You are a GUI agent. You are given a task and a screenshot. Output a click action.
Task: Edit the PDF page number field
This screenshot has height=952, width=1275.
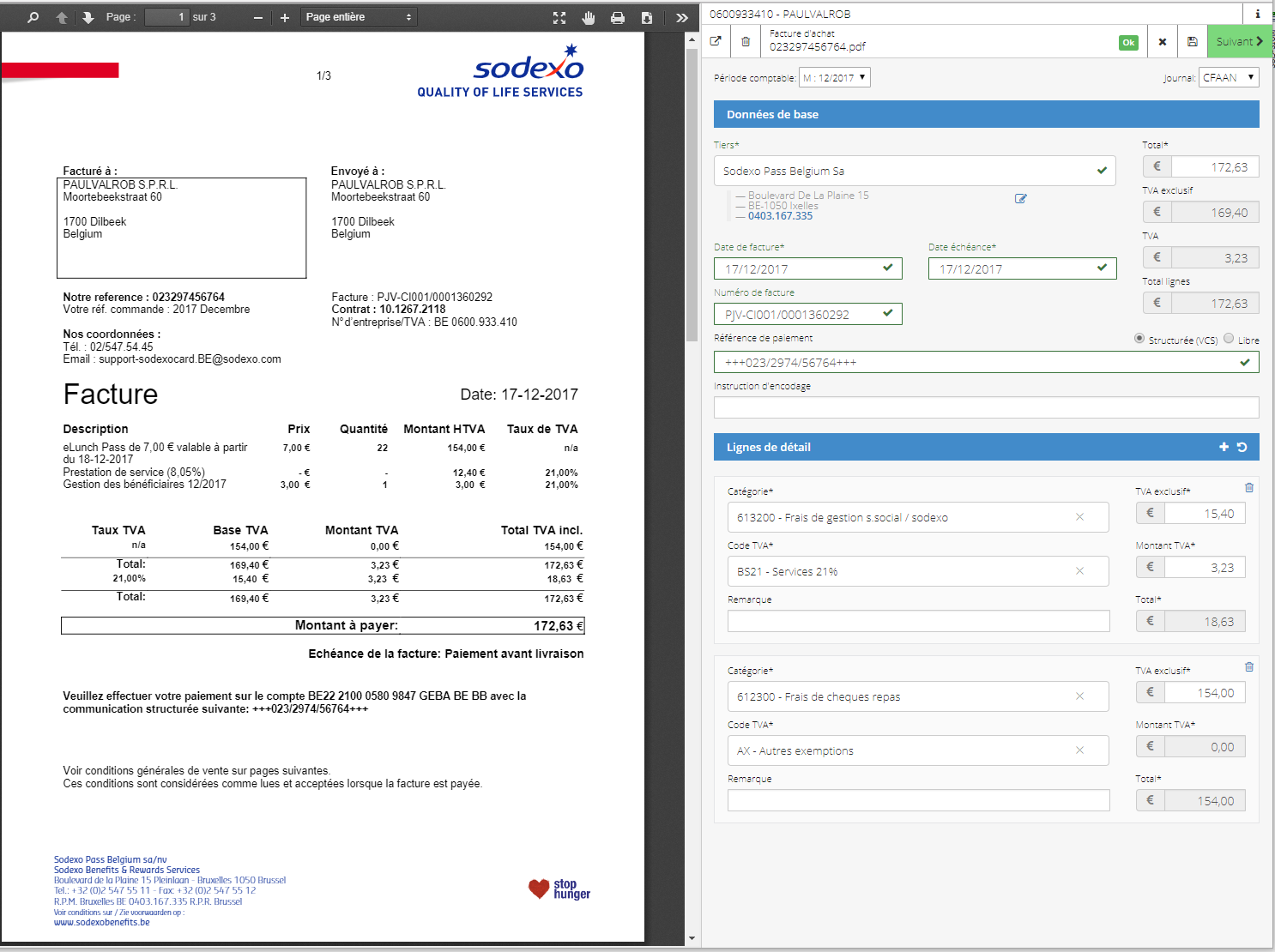tap(166, 17)
